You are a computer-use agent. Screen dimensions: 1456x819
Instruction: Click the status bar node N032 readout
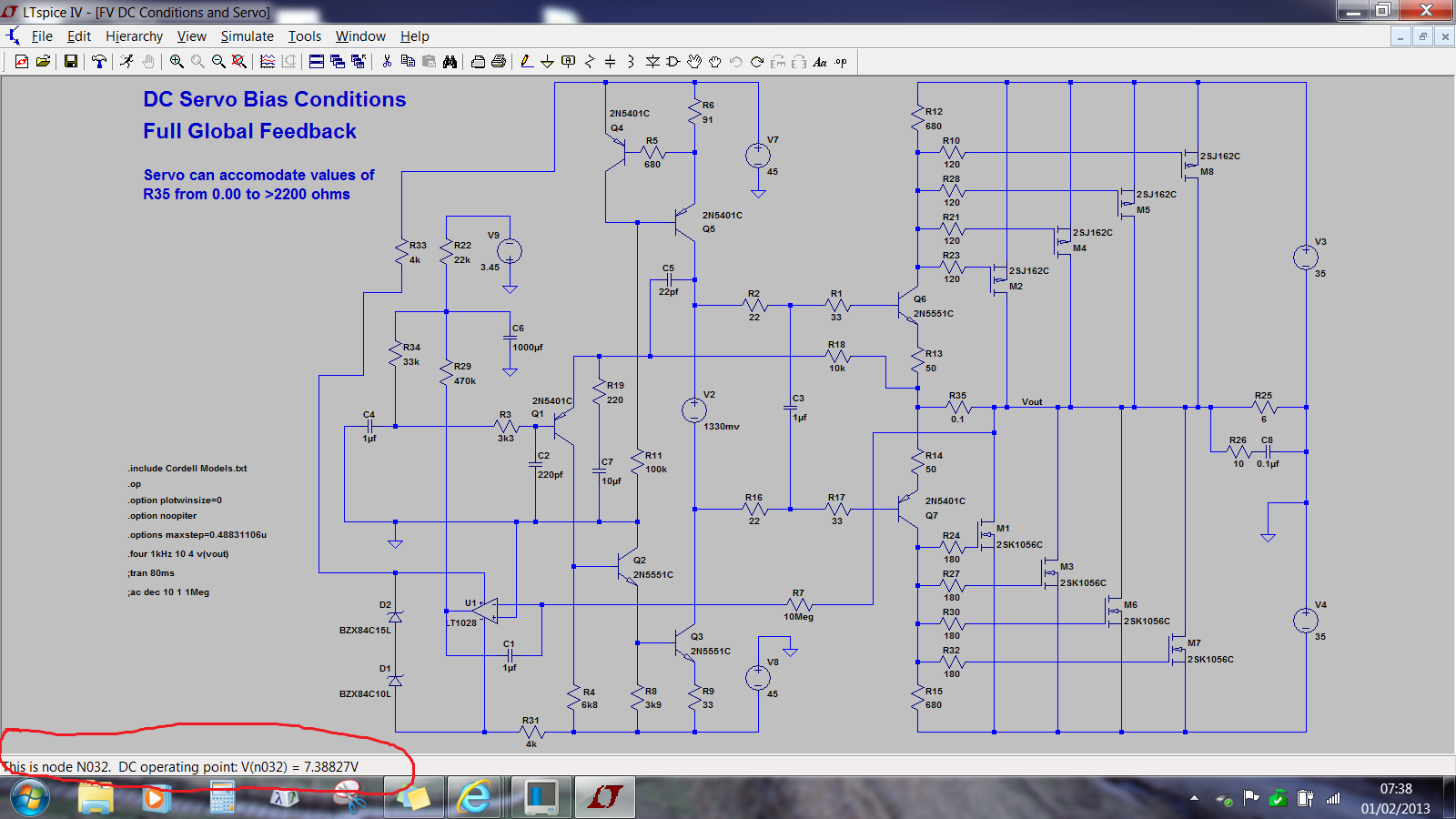[181, 766]
